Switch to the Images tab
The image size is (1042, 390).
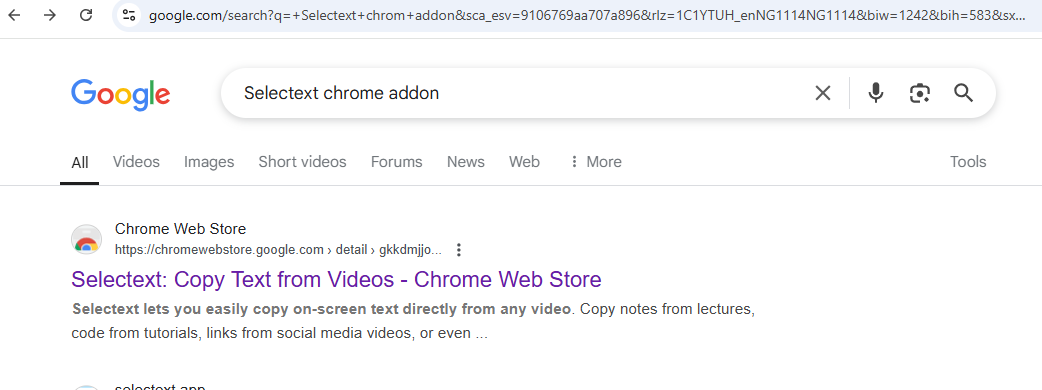[x=209, y=162]
